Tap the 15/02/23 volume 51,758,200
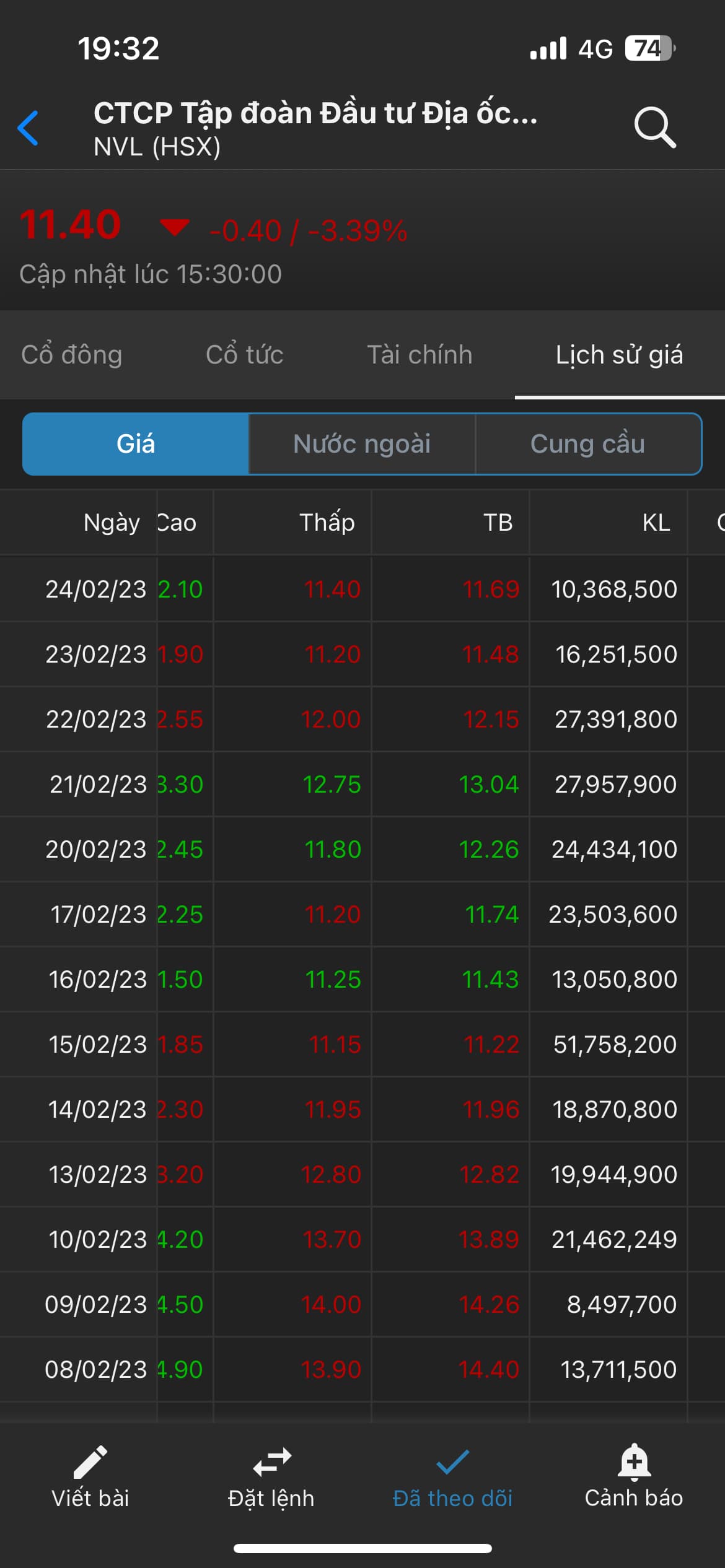 tap(615, 1045)
